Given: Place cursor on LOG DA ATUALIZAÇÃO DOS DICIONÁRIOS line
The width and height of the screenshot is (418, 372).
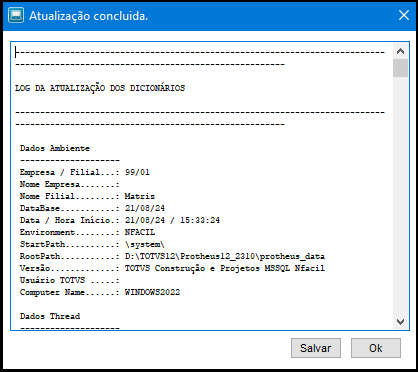Looking at the screenshot, I should (x=100, y=88).
